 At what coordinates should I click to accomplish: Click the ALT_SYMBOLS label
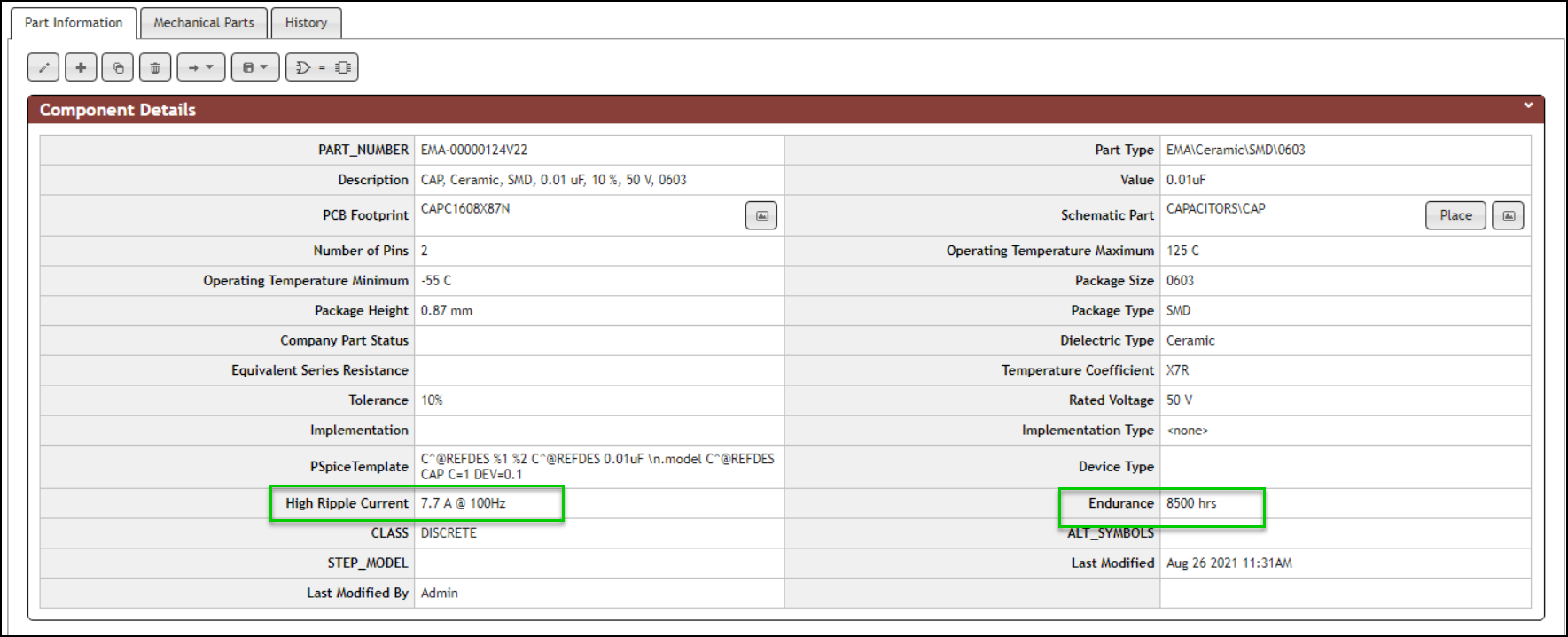[1111, 533]
